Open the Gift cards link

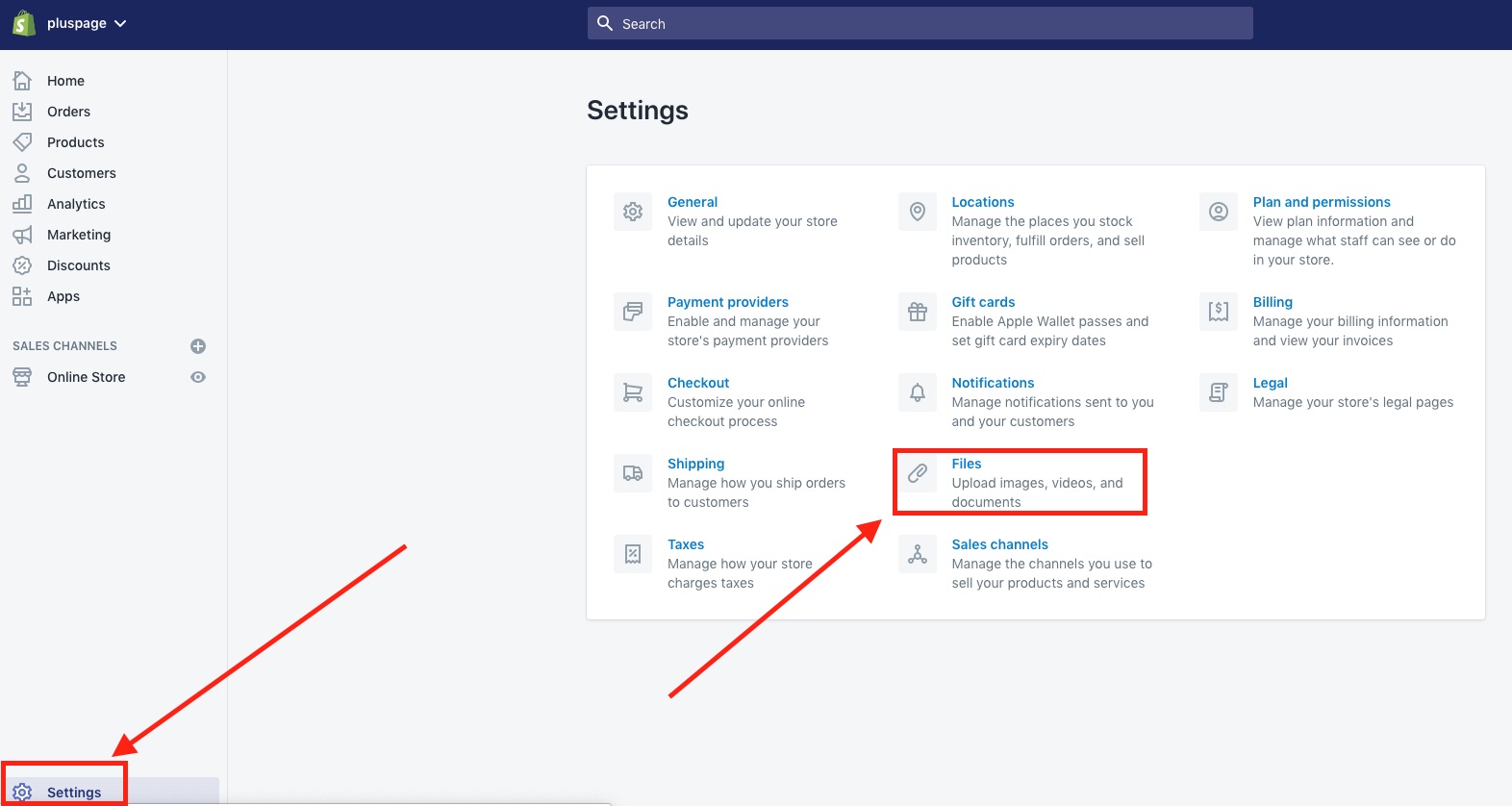click(983, 302)
